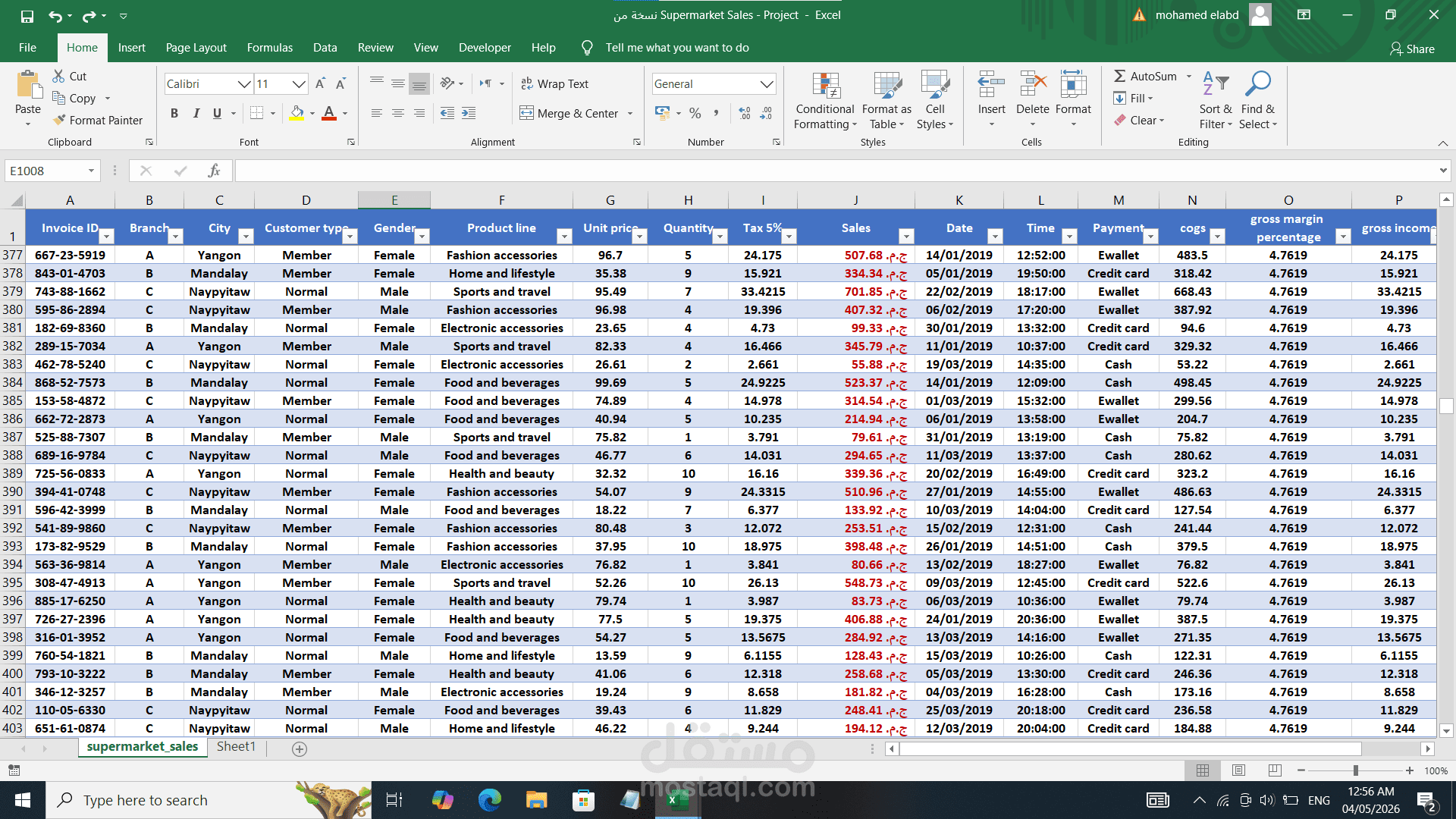This screenshot has width=1456, height=819.
Task: Click Find & Select button
Action: pyautogui.click(x=1257, y=100)
